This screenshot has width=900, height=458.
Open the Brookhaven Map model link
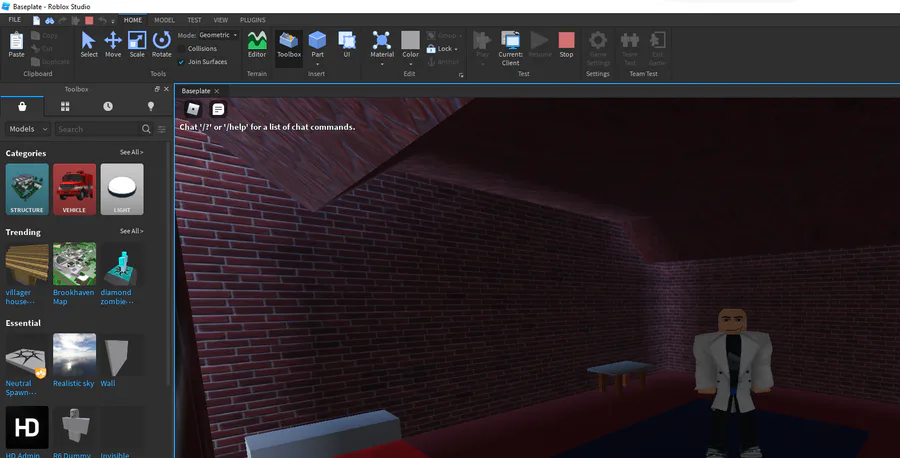point(73,297)
